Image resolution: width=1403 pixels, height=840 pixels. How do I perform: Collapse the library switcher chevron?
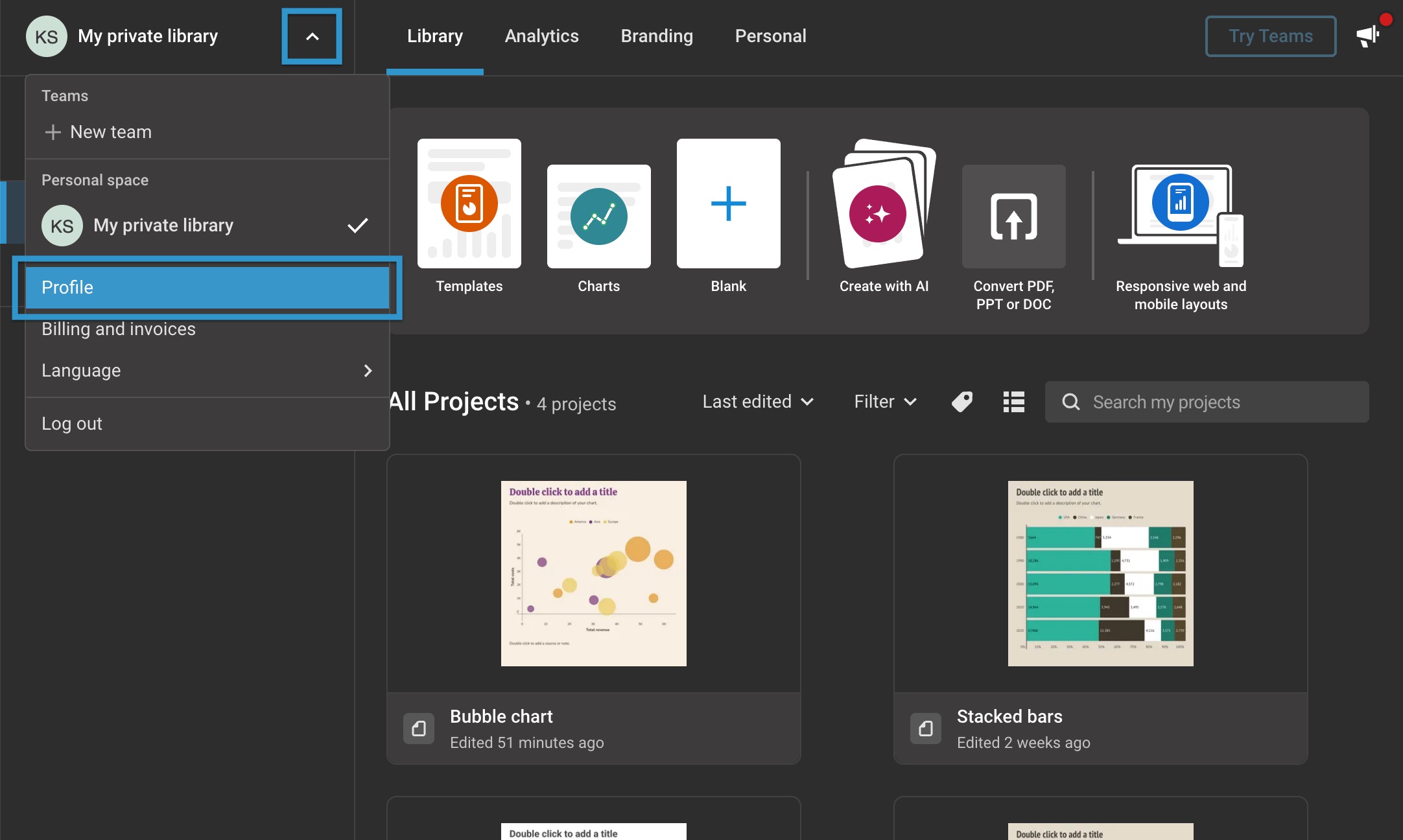(x=312, y=37)
